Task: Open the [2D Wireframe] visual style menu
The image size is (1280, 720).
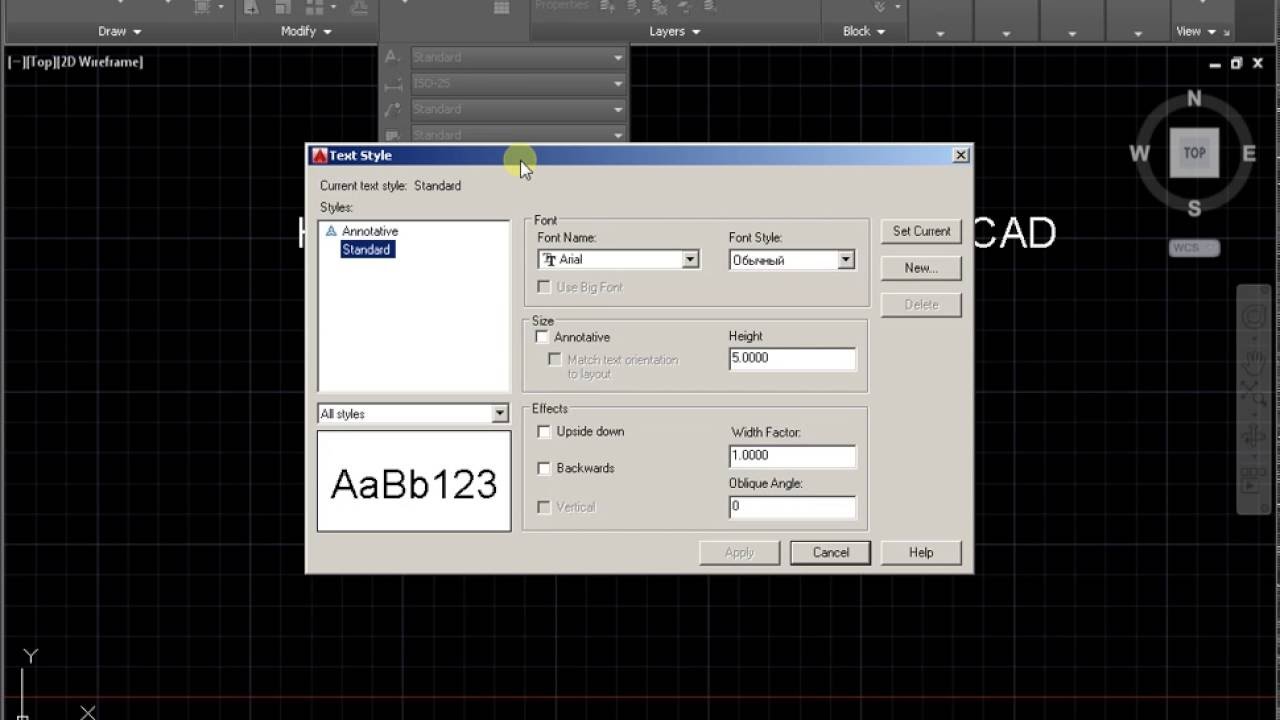Action: pos(98,62)
